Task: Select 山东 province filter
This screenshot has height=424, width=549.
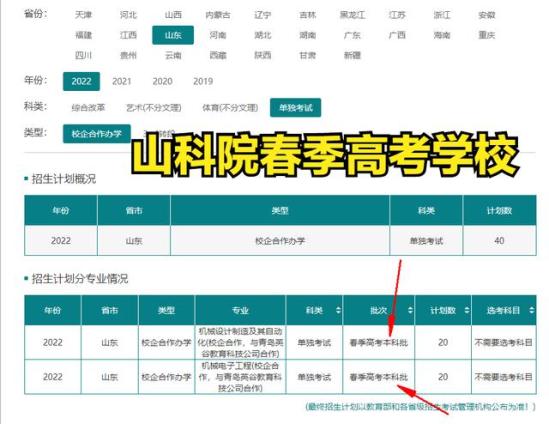Action: pos(173,35)
